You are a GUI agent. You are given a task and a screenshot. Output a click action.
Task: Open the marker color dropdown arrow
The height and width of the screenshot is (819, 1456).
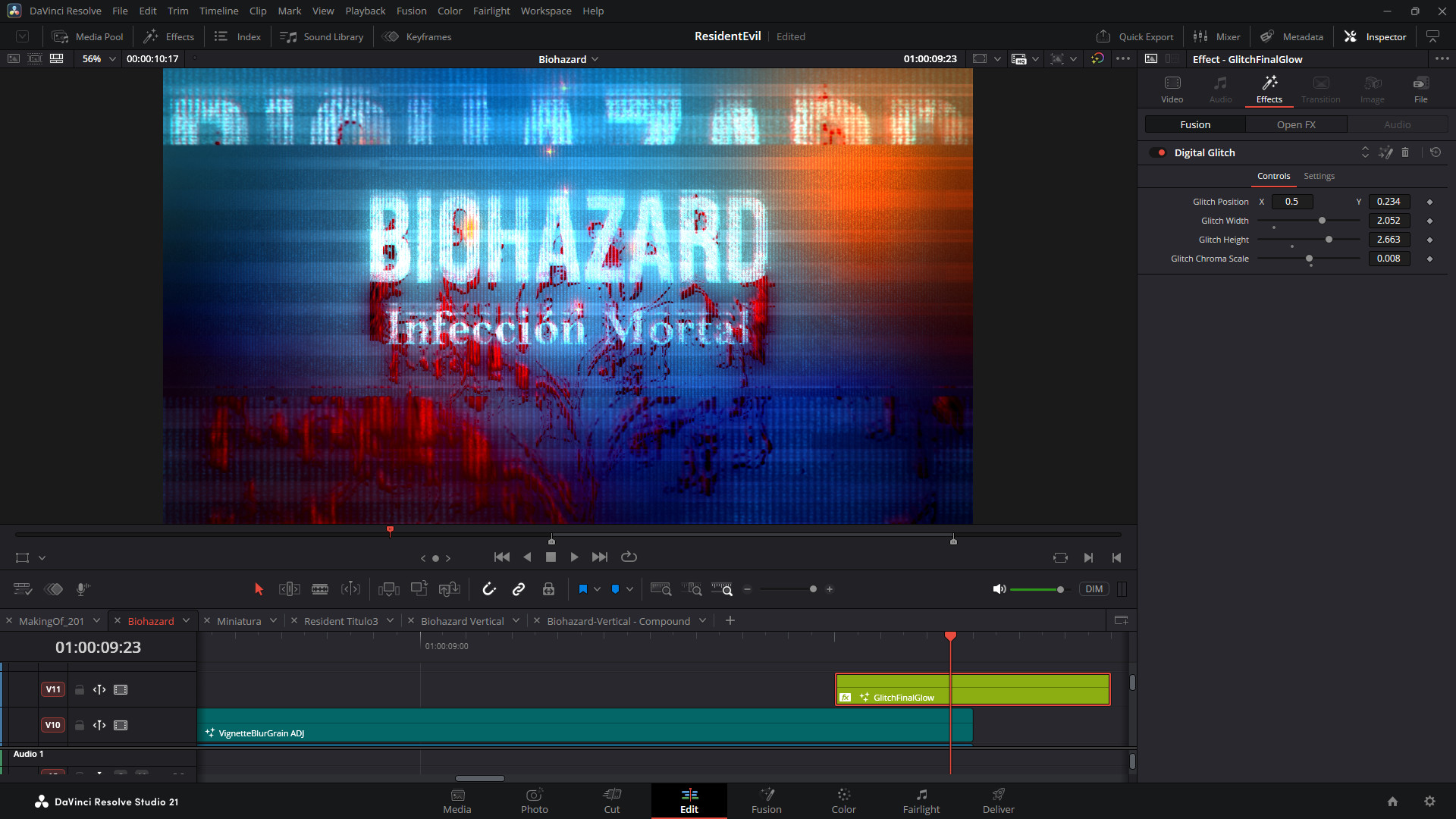click(629, 589)
